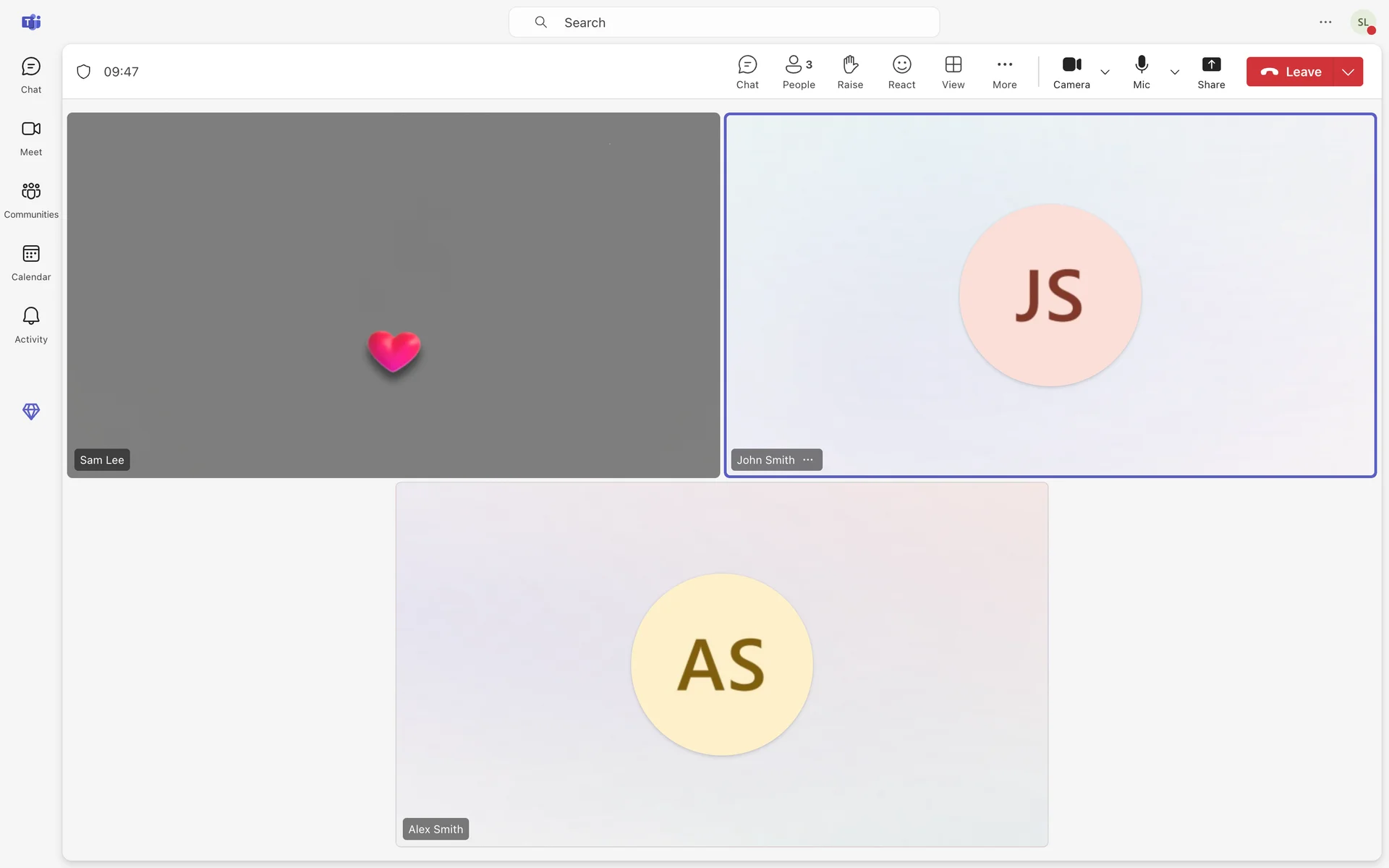Open Activity notifications bell
The height and width of the screenshot is (868, 1389).
(x=31, y=325)
